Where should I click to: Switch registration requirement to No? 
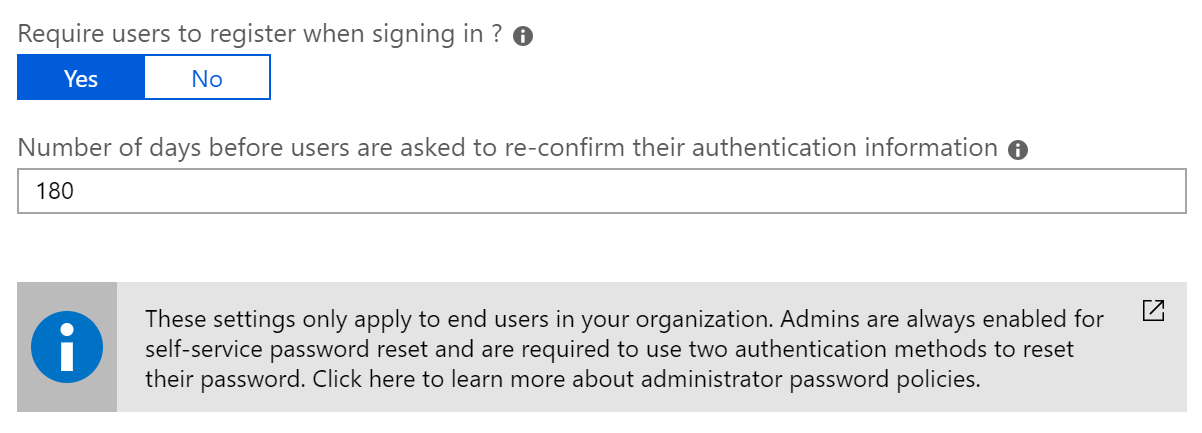tap(207, 78)
